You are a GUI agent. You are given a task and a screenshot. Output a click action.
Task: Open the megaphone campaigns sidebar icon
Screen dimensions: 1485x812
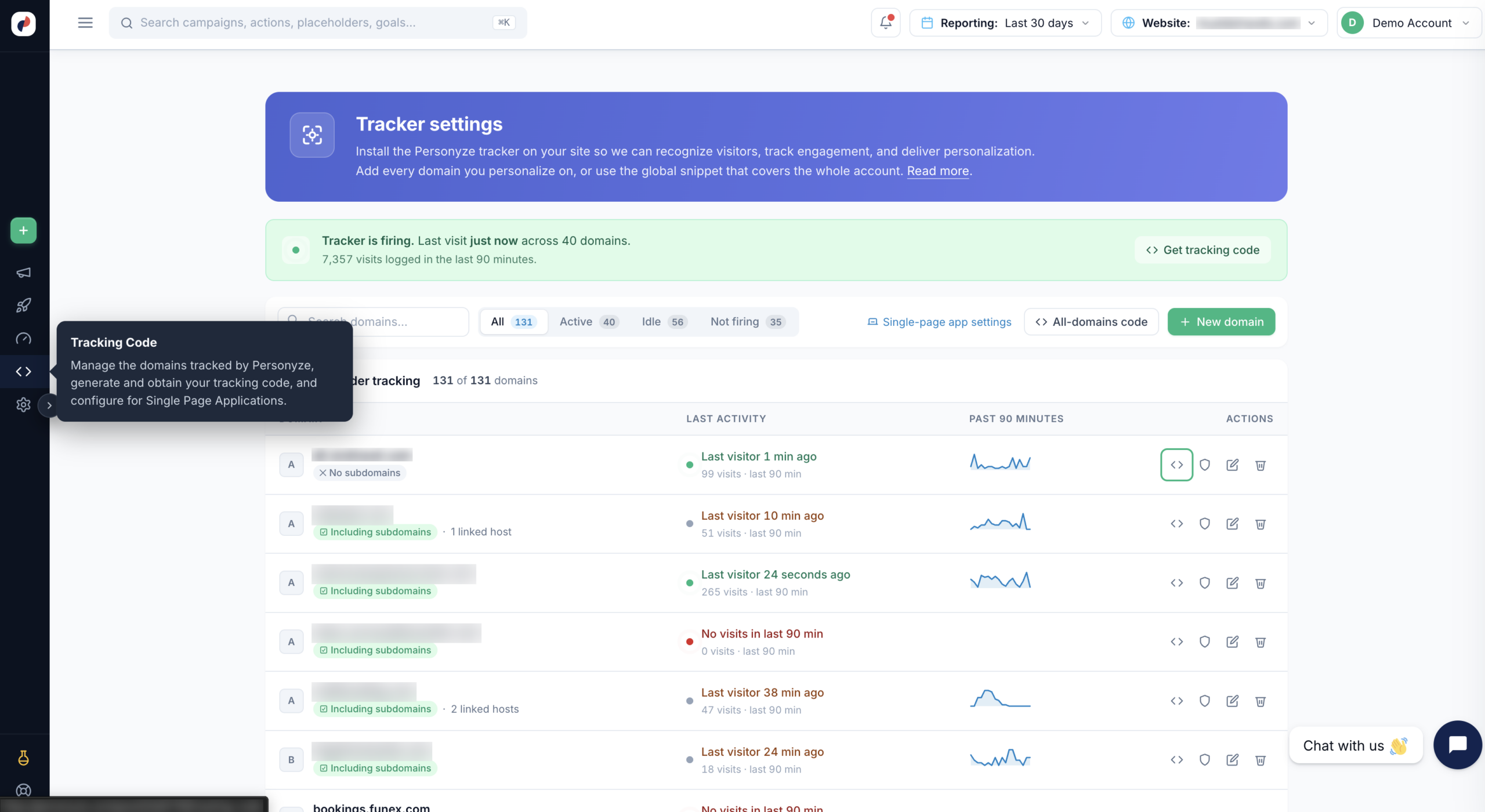click(x=23, y=273)
